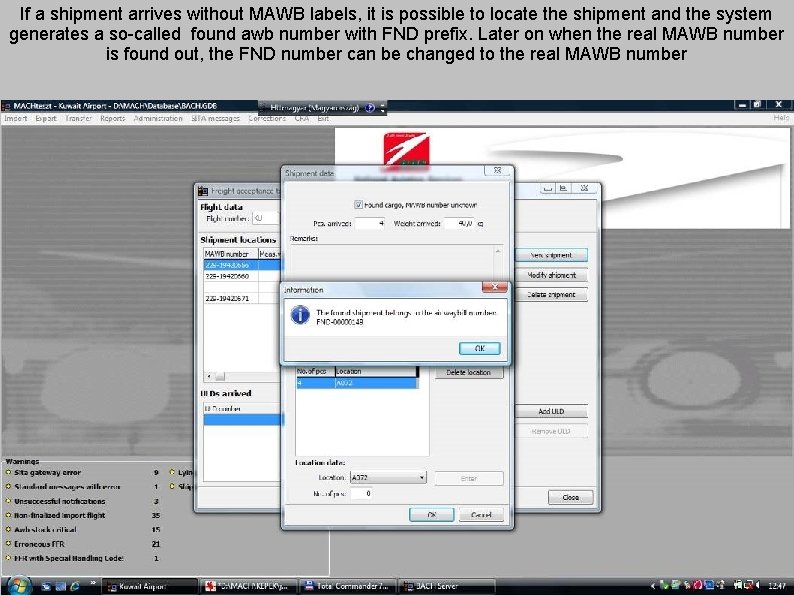Open the Help menu
794x595 pixels.
pos(781,117)
